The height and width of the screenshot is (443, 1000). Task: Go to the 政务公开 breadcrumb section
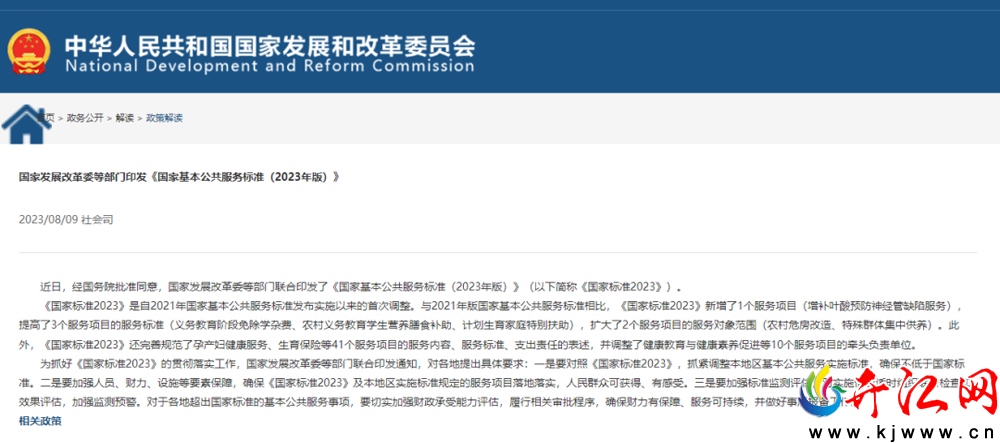pos(85,118)
